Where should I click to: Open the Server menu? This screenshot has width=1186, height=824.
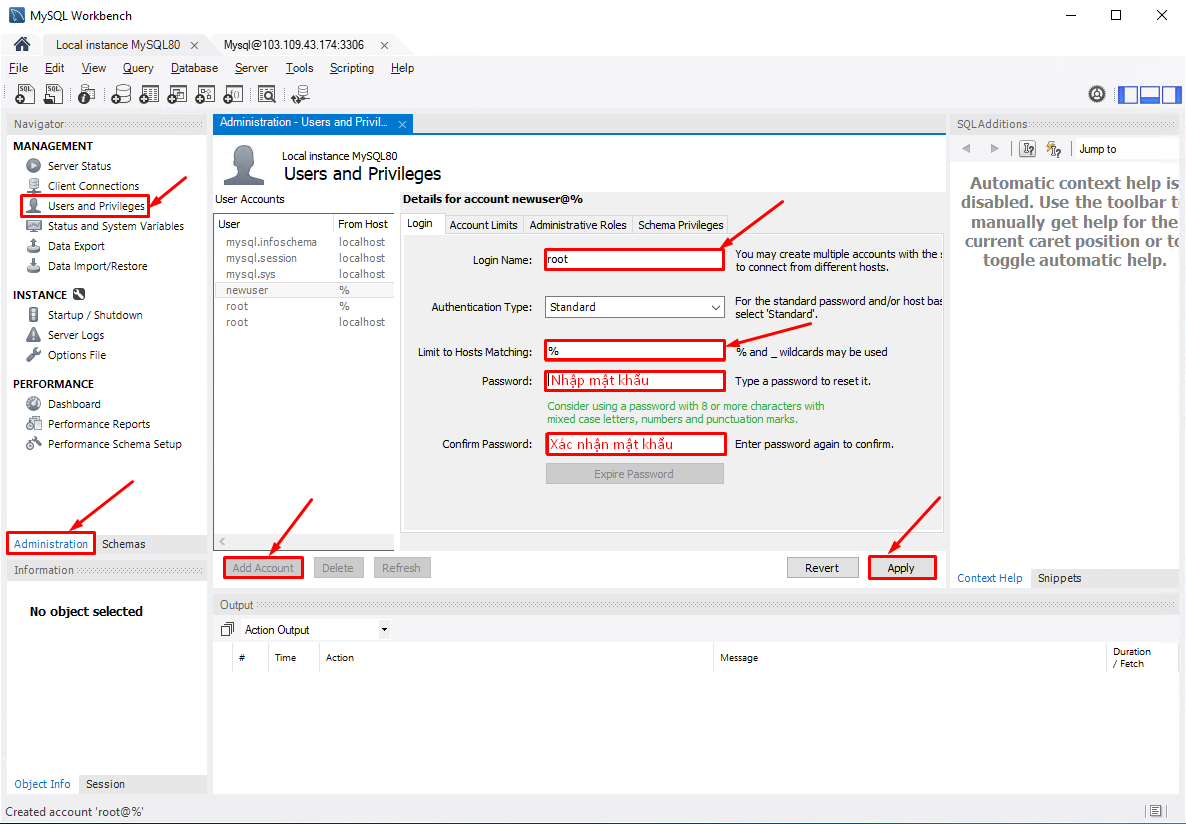(x=251, y=68)
